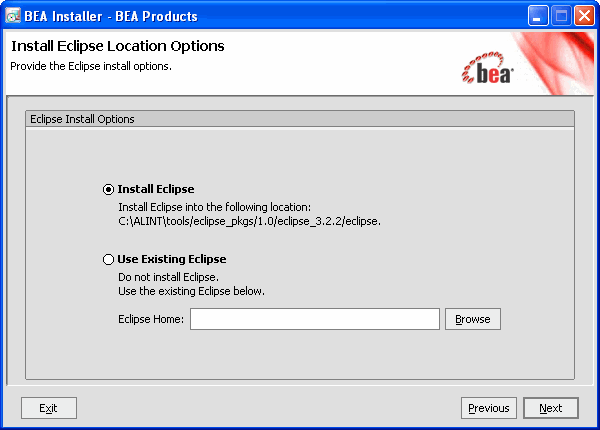Viewport: 600px width, 430px height.
Task: Click 'Use the existing Eclipse below.' text
Action: (191, 291)
